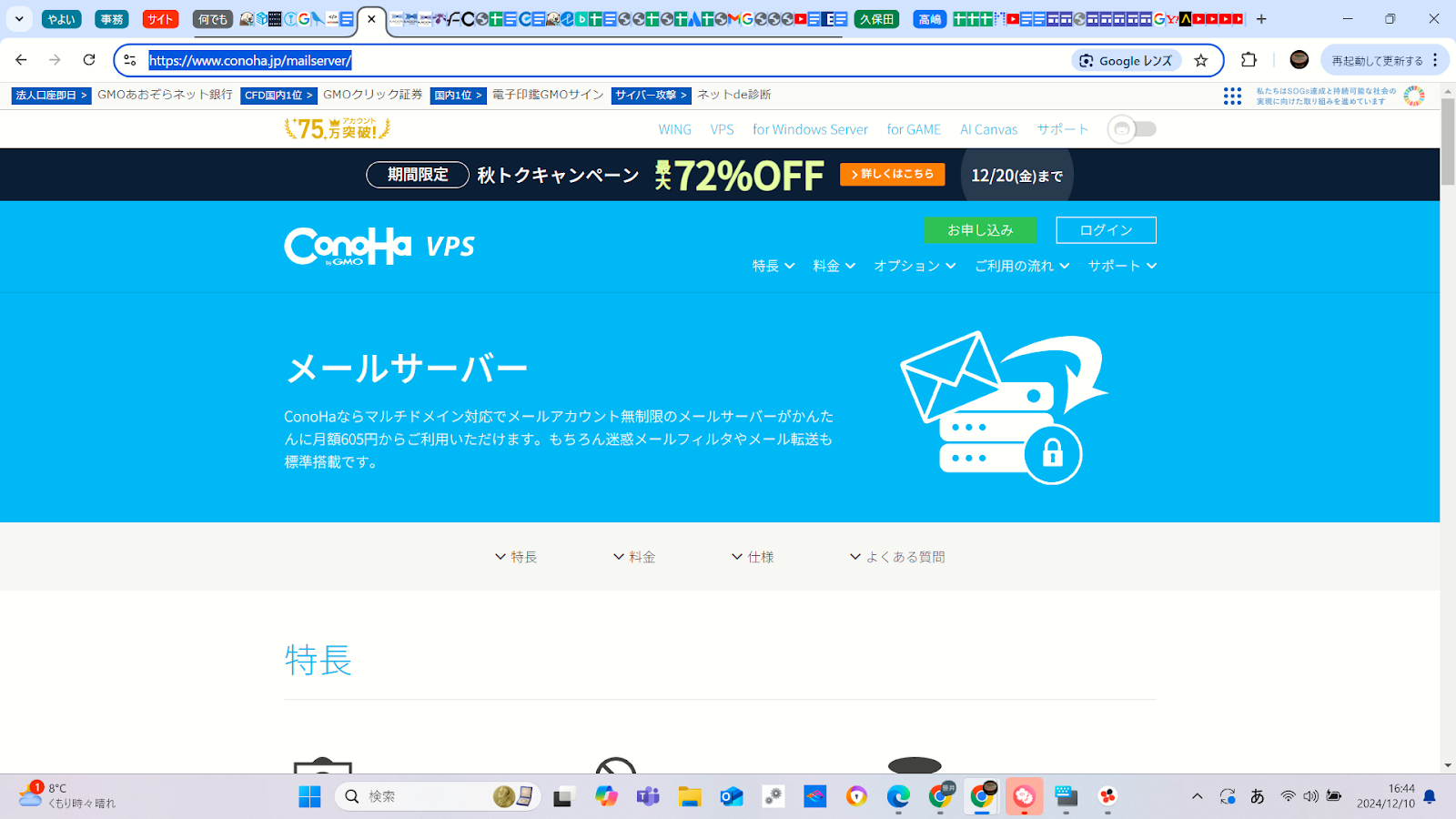Show hidden system tray icons
This screenshot has height=819, width=1456.
click(x=1198, y=796)
